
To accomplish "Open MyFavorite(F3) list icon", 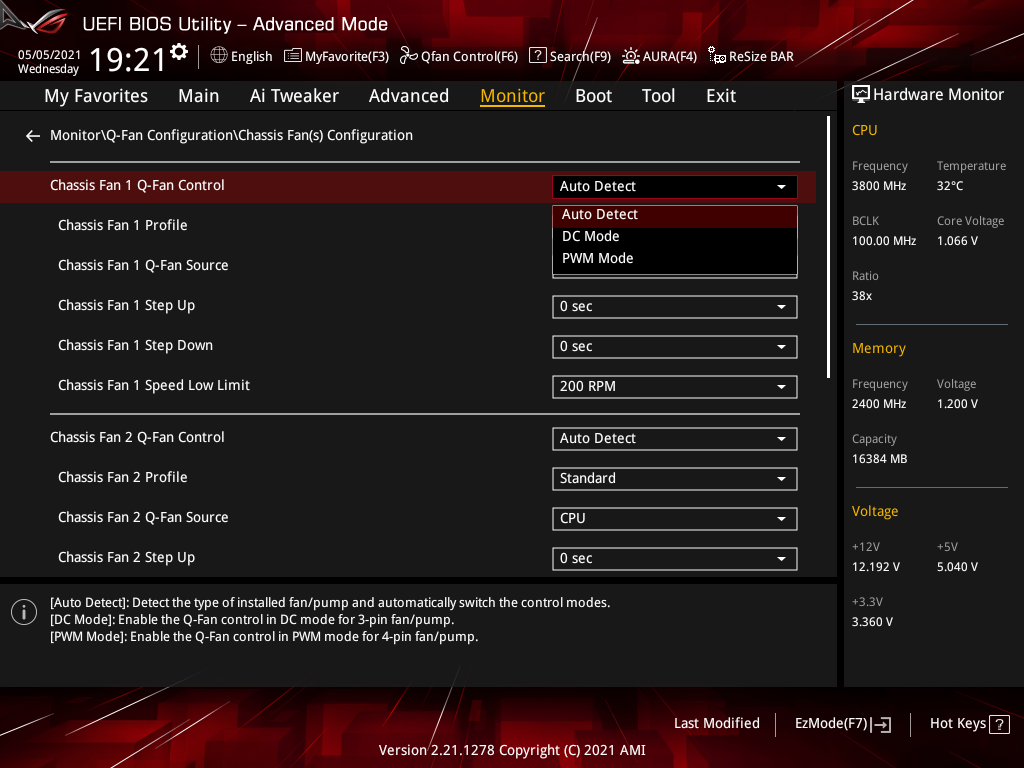I will pos(293,56).
